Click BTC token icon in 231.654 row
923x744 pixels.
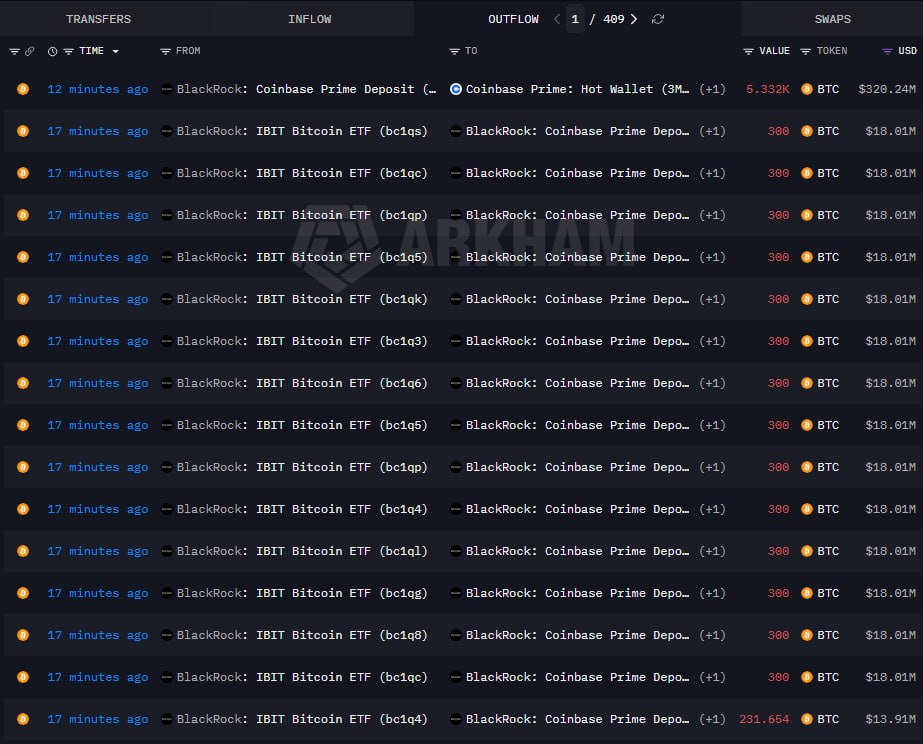(x=807, y=719)
